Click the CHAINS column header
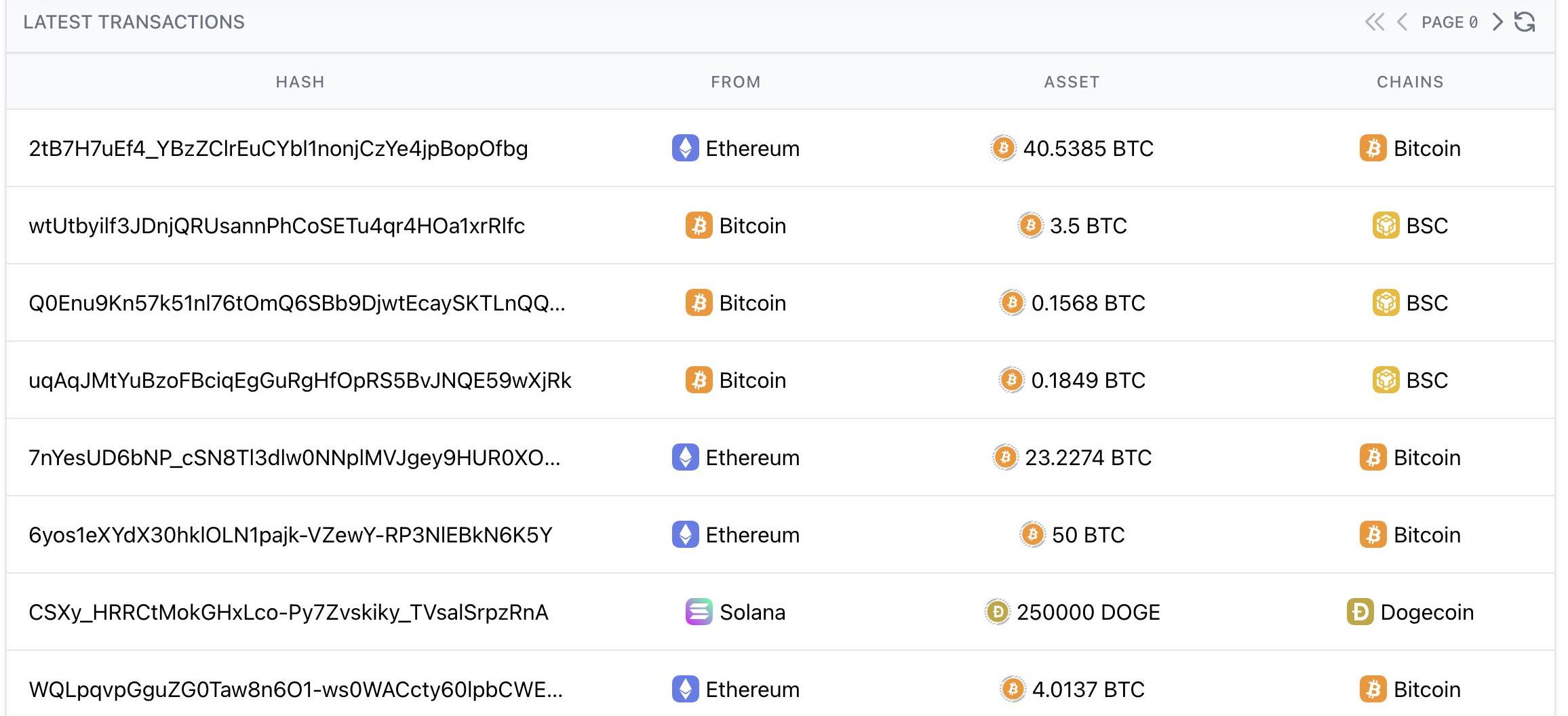 click(x=1410, y=82)
